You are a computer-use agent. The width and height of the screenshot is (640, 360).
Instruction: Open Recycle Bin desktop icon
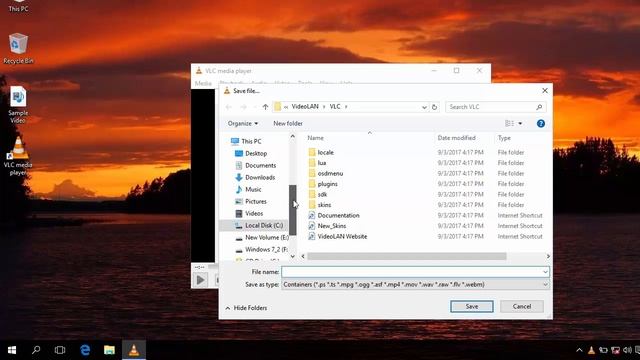(18, 48)
